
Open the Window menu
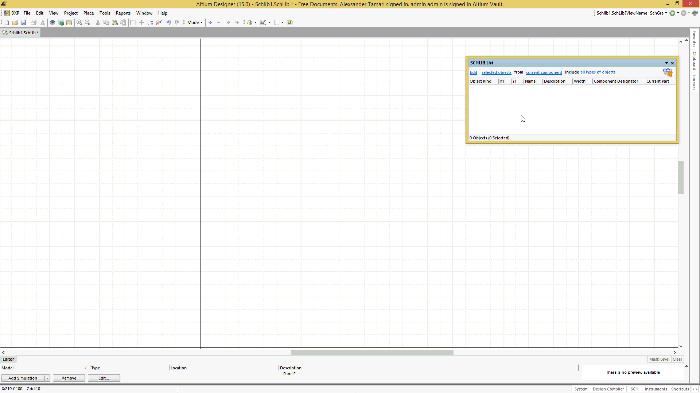[144, 13]
